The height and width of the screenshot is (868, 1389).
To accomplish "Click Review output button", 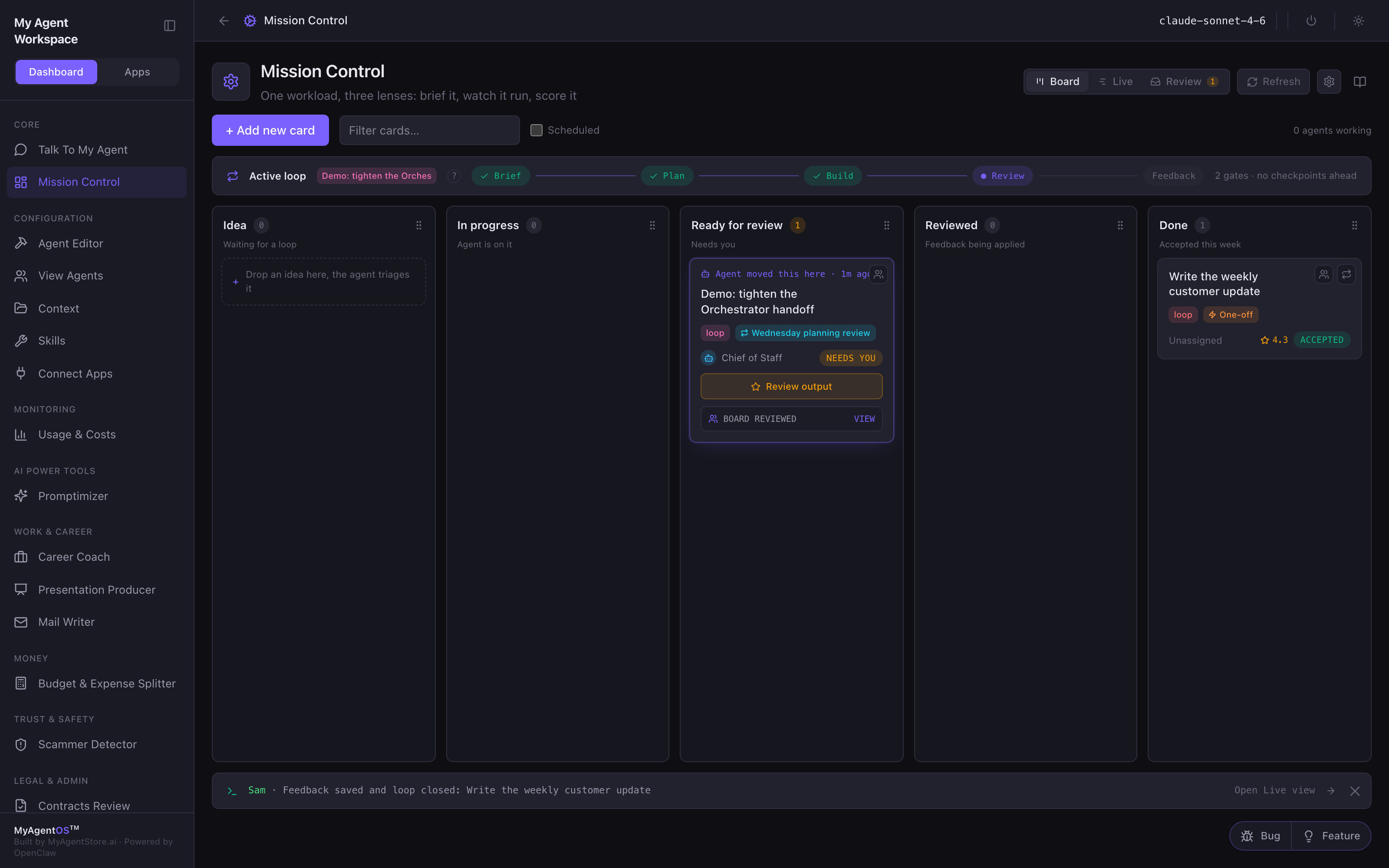I will click(x=791, y=386).
